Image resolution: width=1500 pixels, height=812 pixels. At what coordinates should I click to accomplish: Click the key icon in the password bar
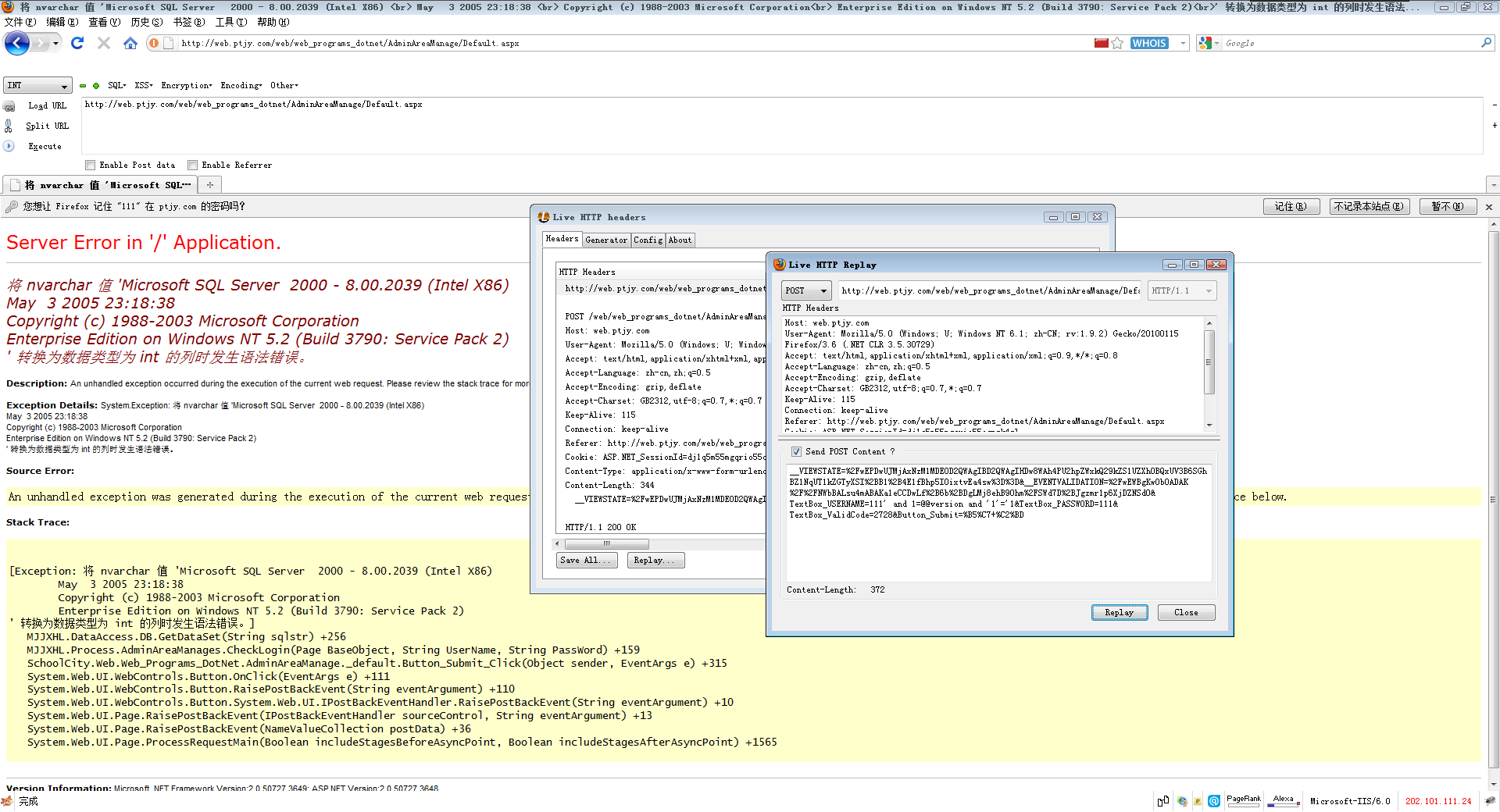point(12,206)
